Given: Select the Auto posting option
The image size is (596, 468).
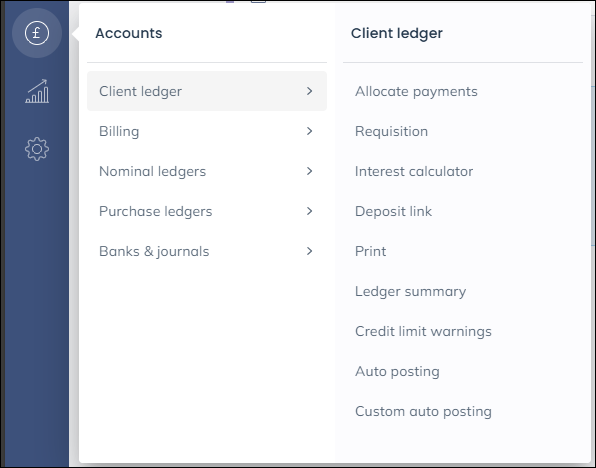Looking at the screenshot, I should click(397, 371).
